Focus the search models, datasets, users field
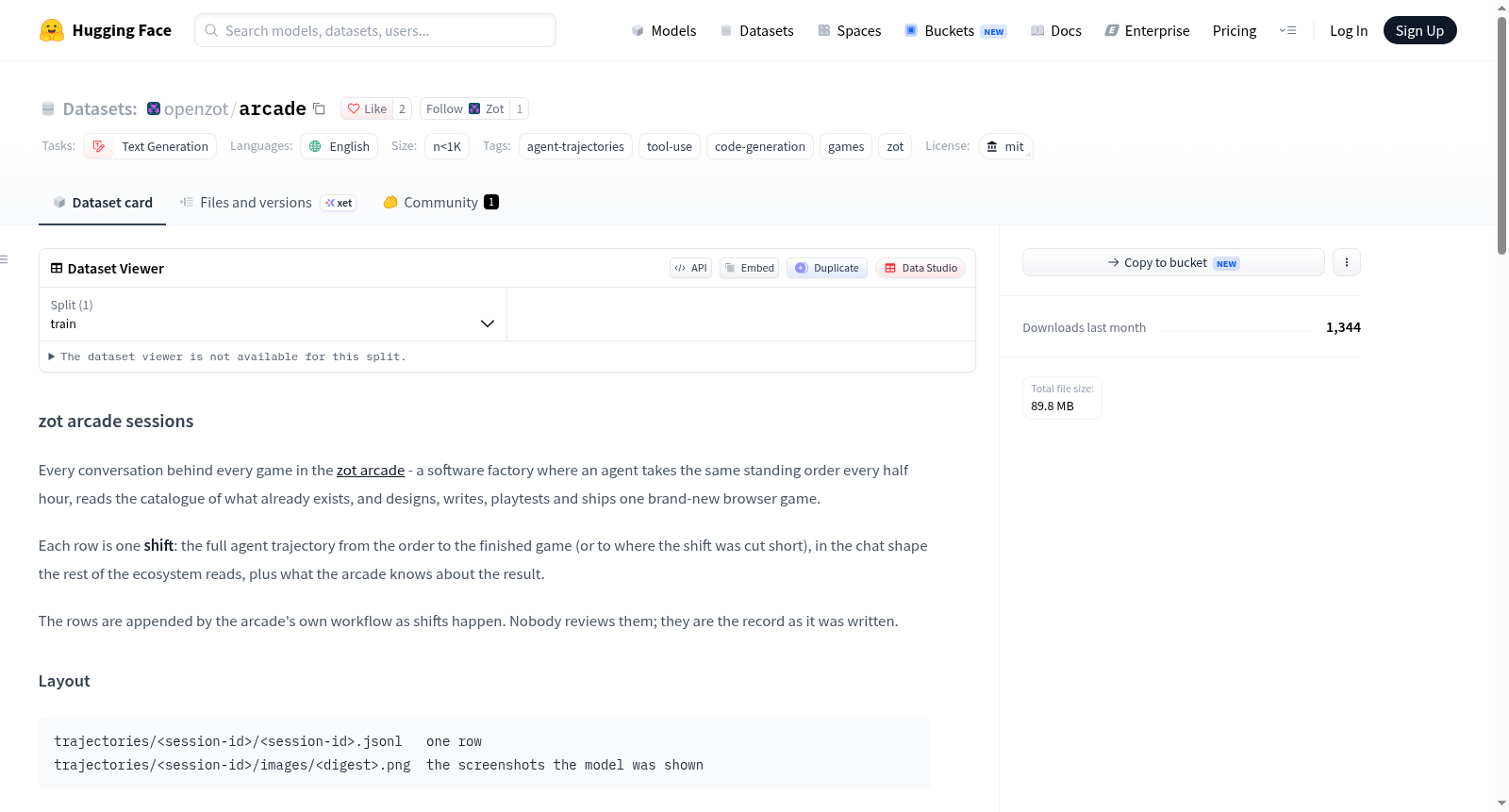Screen dimensions: 1509x812 click(x=375, y=30)
